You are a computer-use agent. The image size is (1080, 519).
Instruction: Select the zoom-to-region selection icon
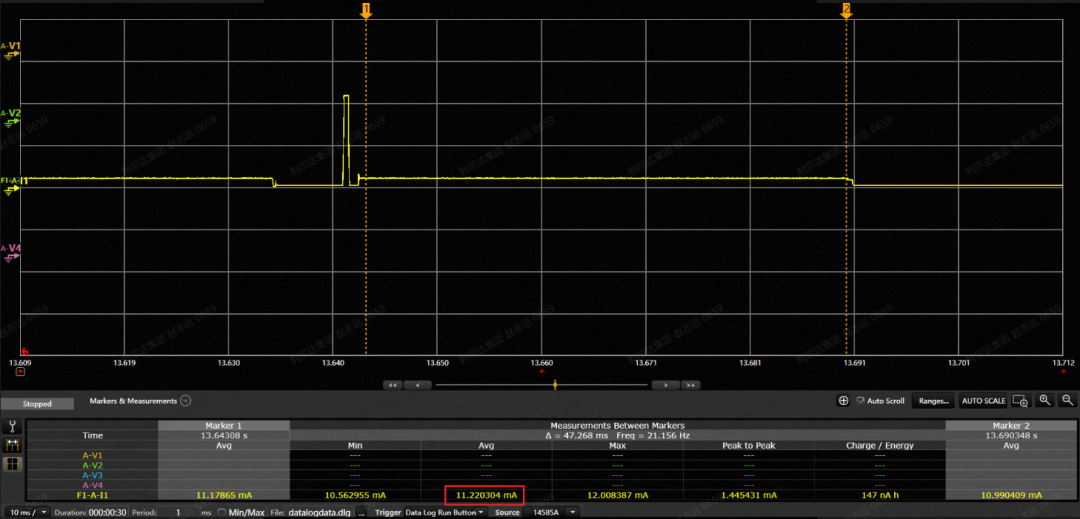click(1020, 400)
